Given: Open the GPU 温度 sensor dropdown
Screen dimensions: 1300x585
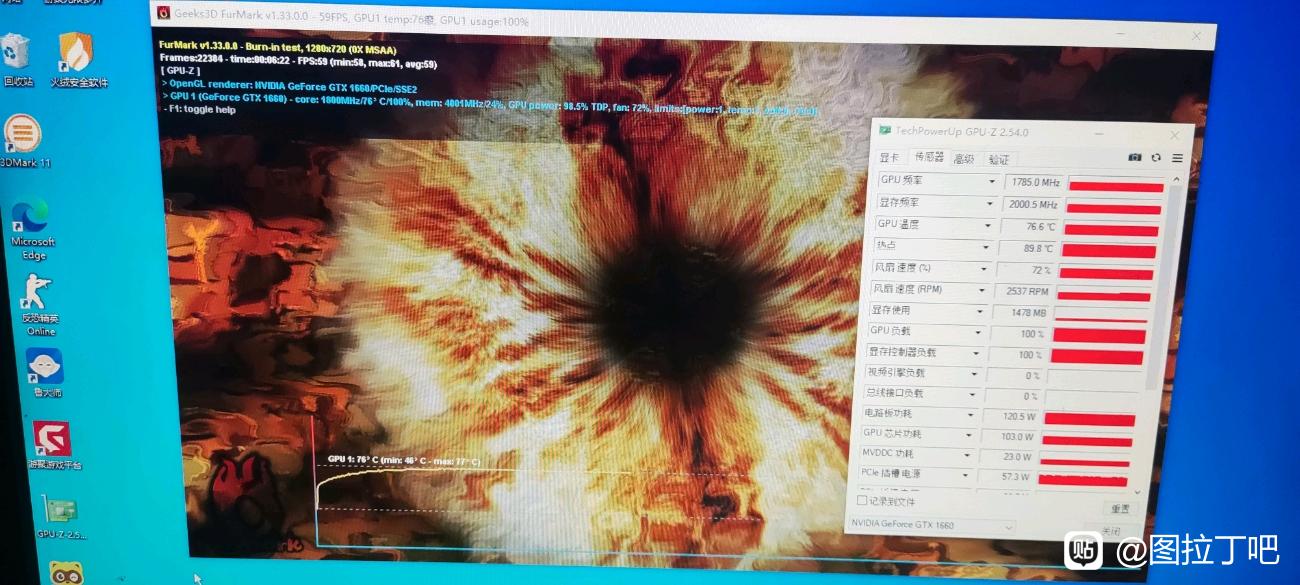Looking at the screenshot, I should point(989,226).
